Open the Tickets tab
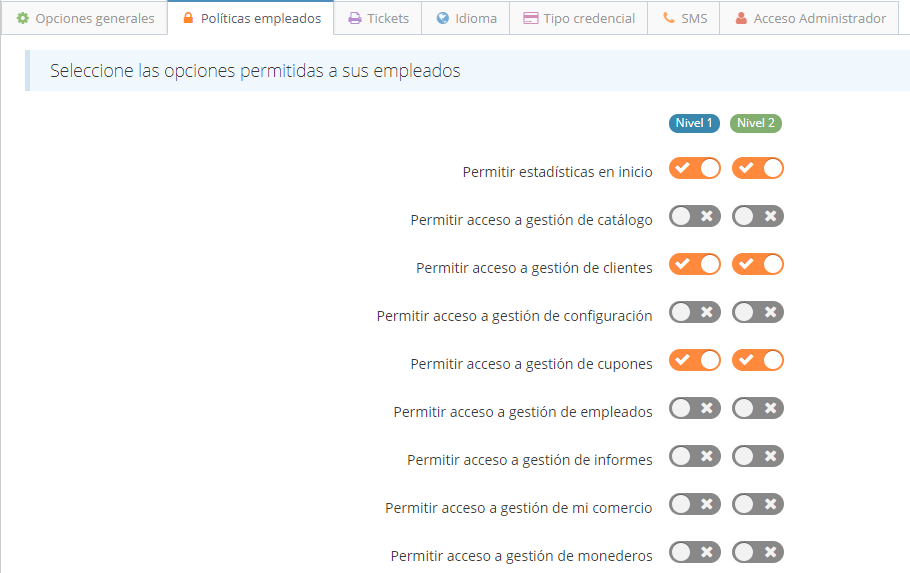The image size is (910, 573). pos(378,18)
